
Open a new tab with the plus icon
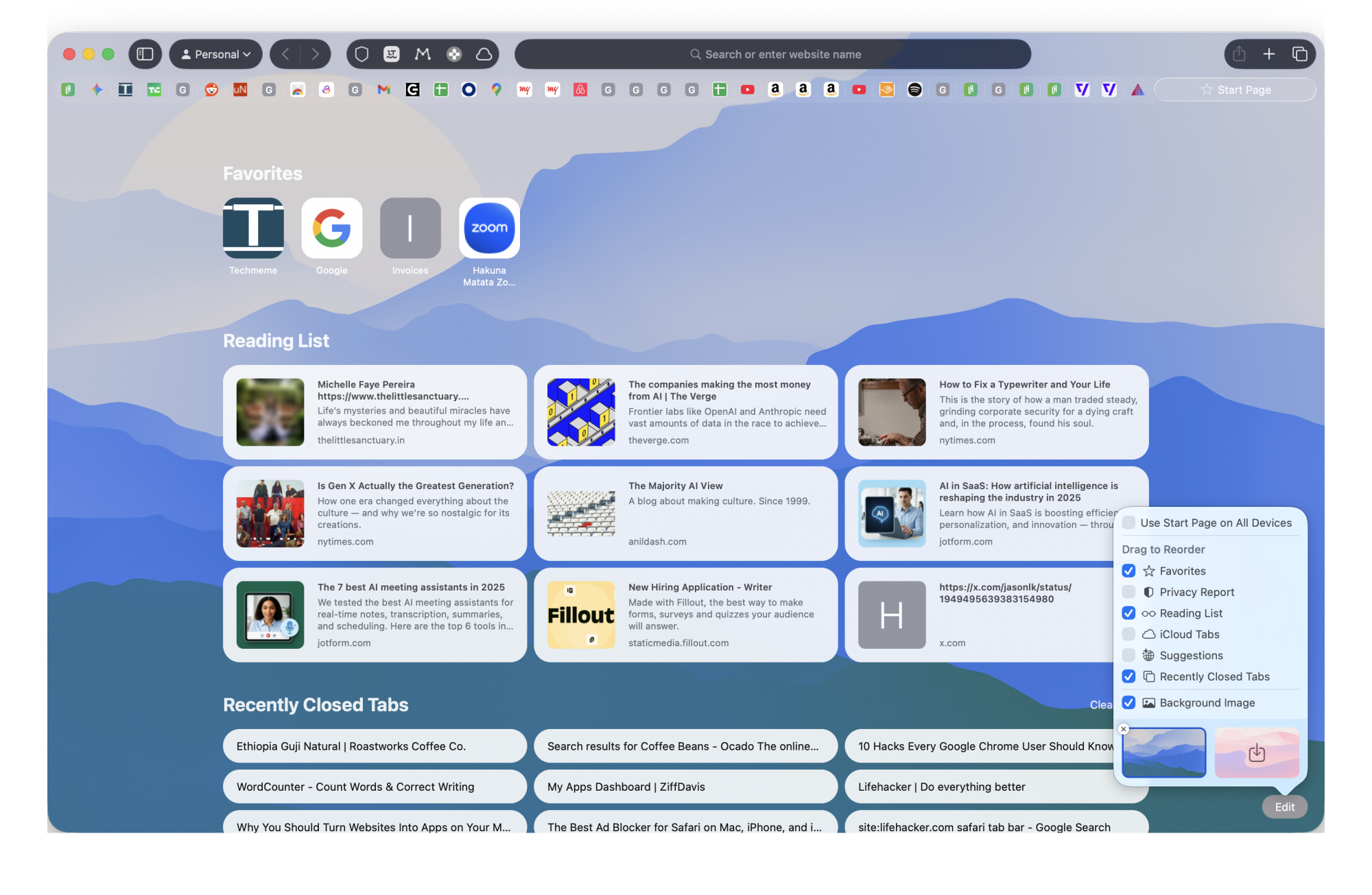(x=1270, y=53)
